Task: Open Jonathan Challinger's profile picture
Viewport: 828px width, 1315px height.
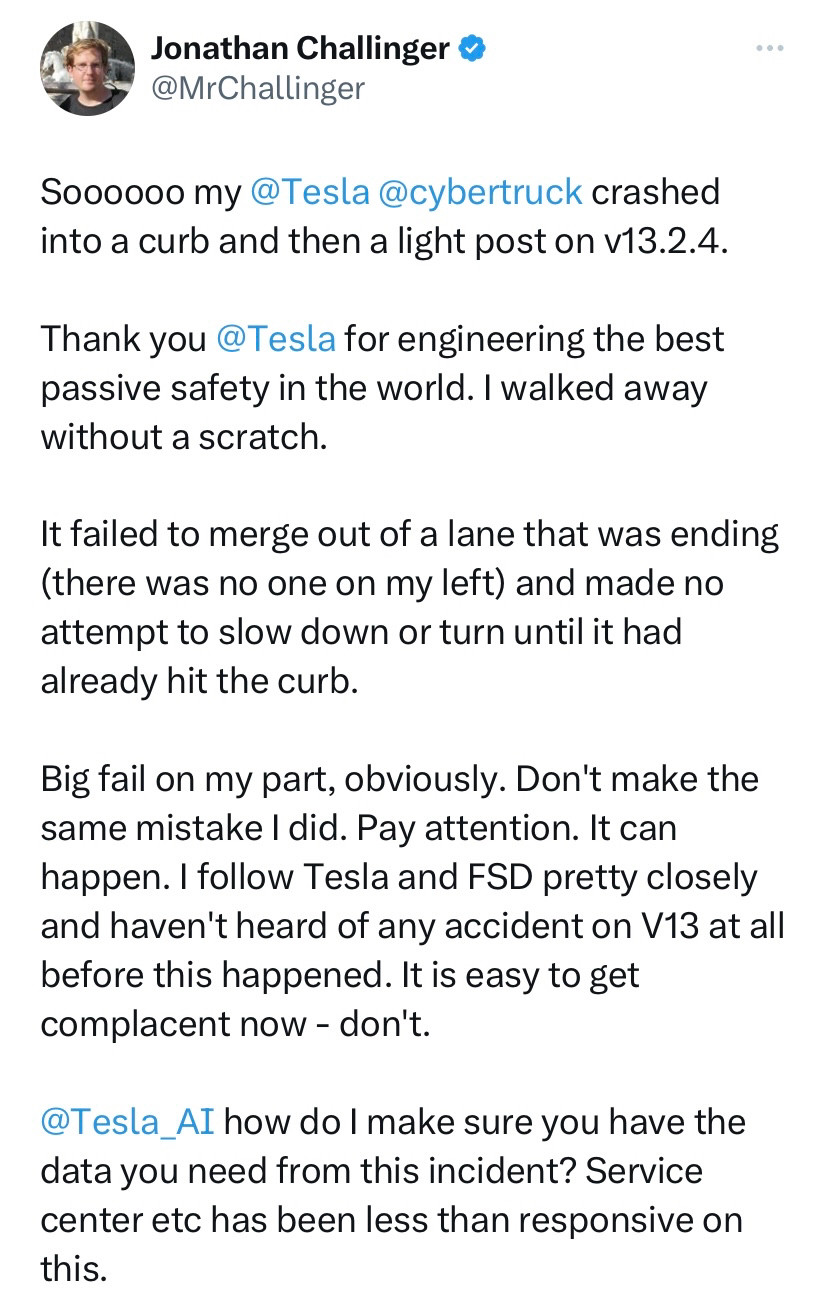Action: pos(87,68)
